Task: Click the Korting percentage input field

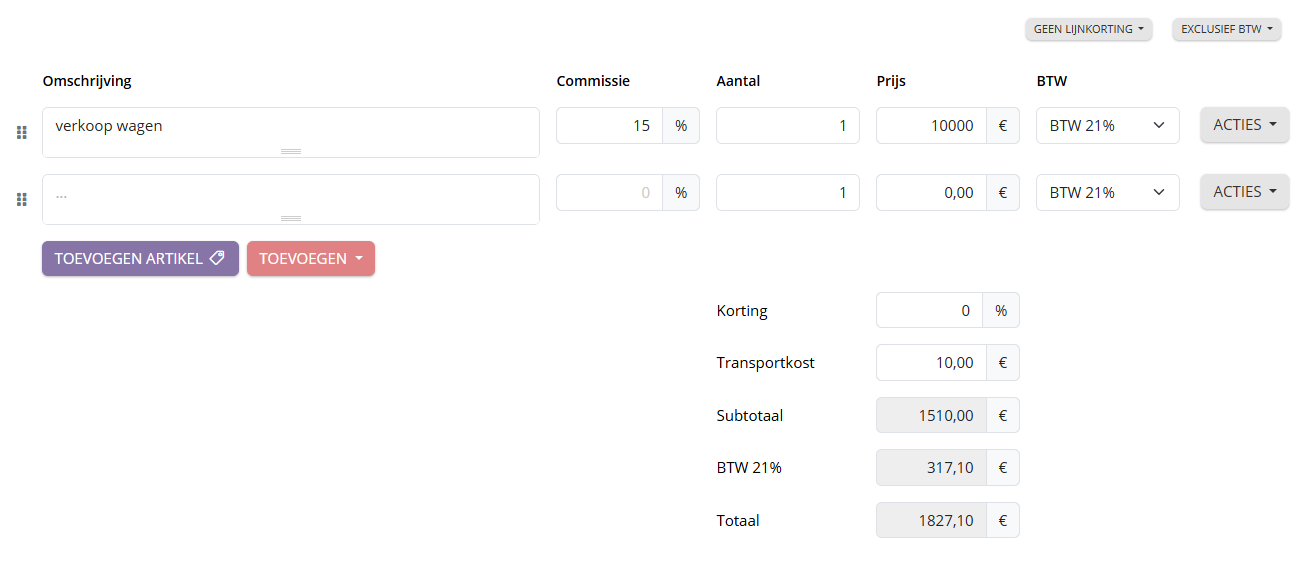Action: coord(929,311)
